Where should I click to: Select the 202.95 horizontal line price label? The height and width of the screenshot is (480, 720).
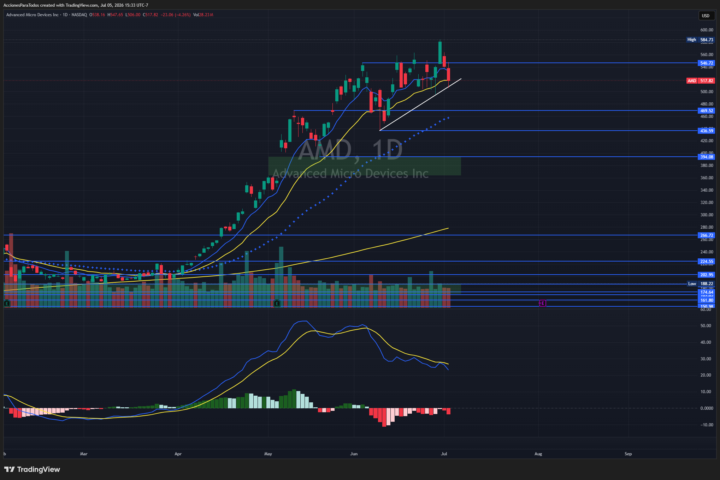pyautogui.click(x=706, y=275)
